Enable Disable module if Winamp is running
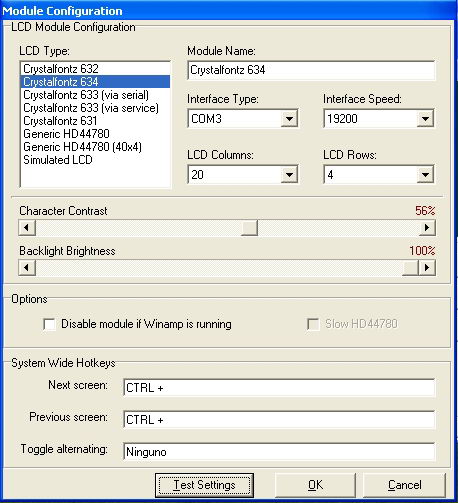458x503 pixels. [x=49, y=324]
